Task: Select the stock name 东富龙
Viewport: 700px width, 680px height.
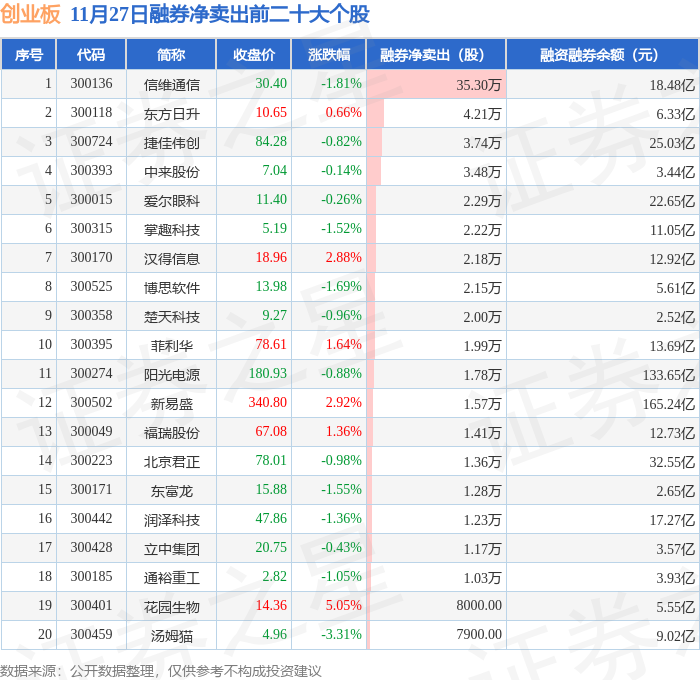Action: [x=171, y=491]
